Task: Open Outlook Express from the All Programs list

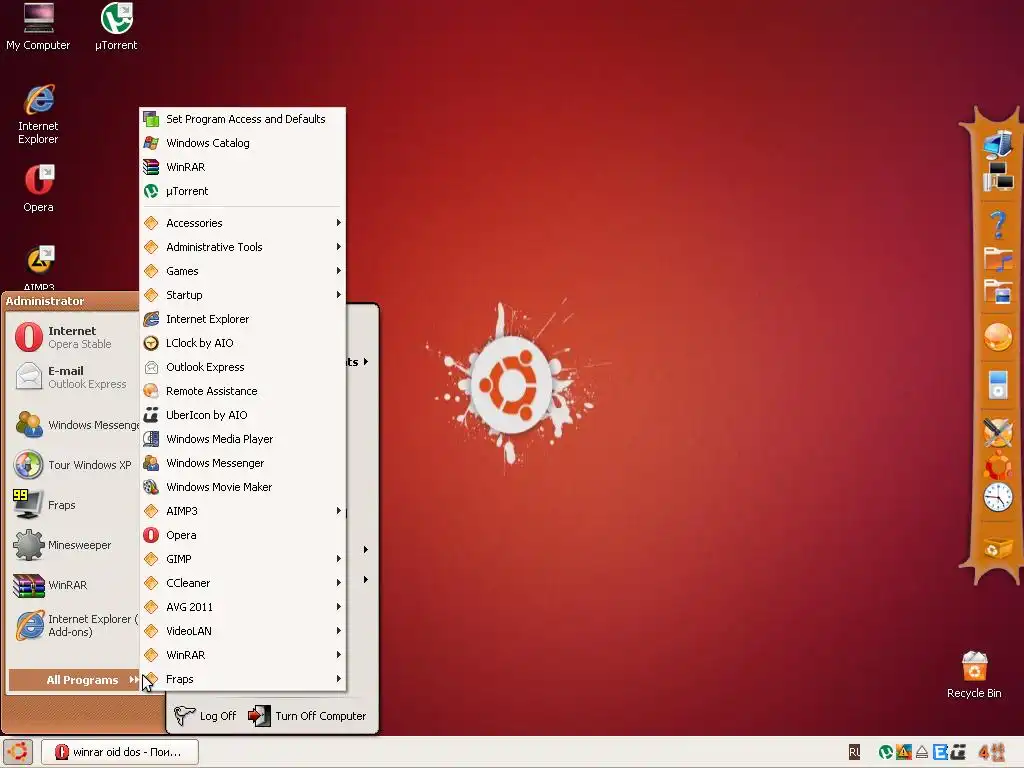Action: 242,367
